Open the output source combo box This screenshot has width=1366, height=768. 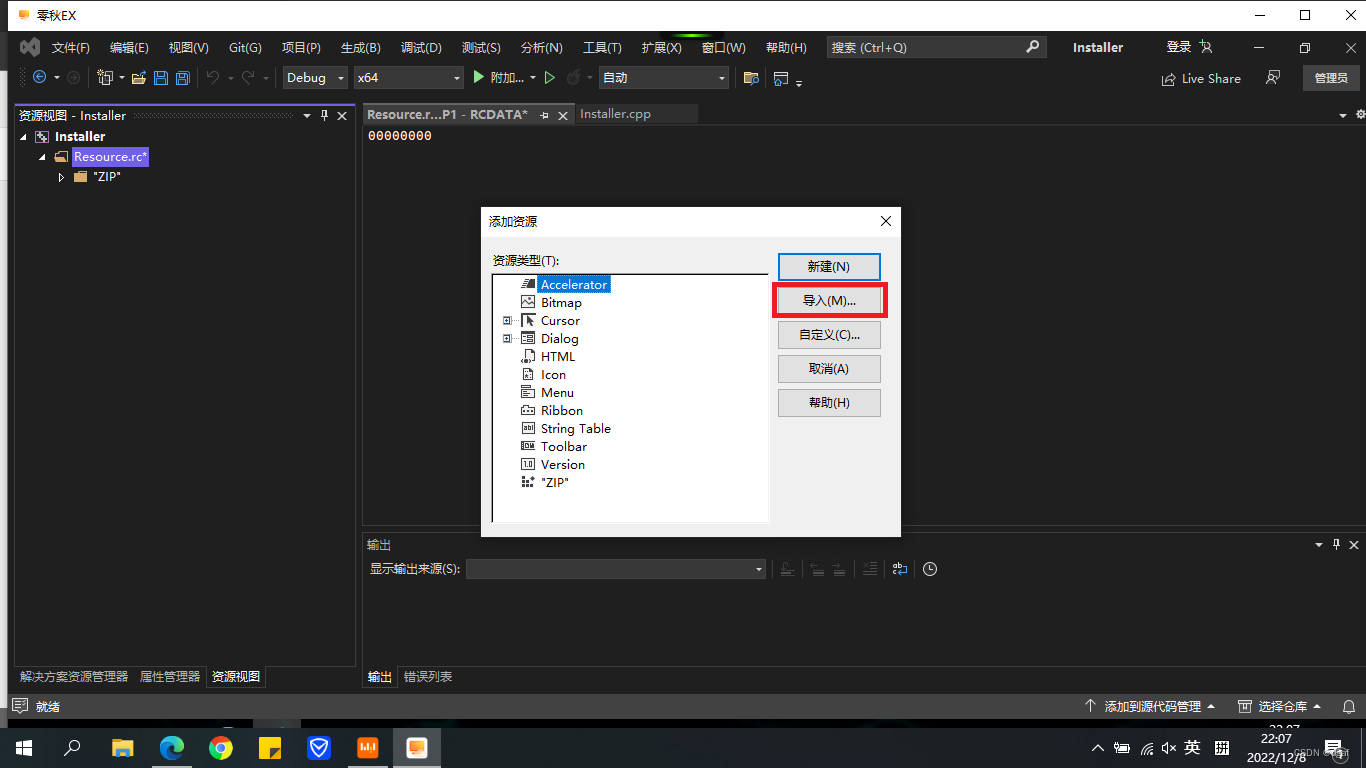pos(616,569)
